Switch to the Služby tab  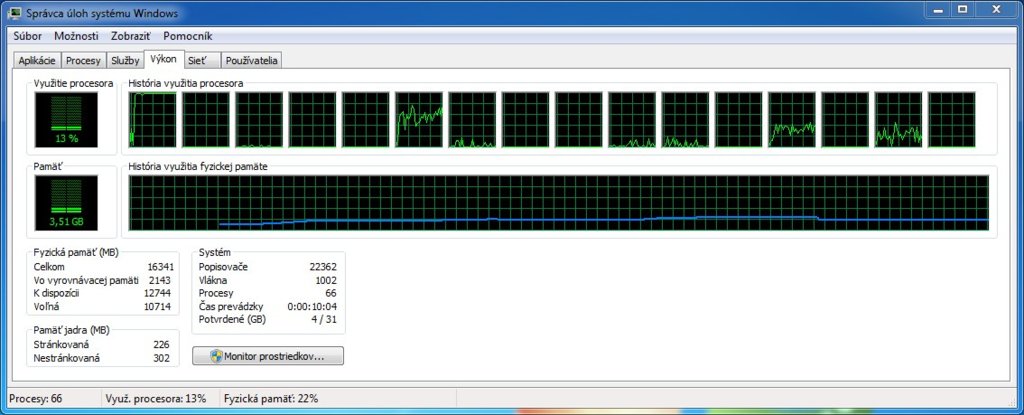[x=125, y=61]
